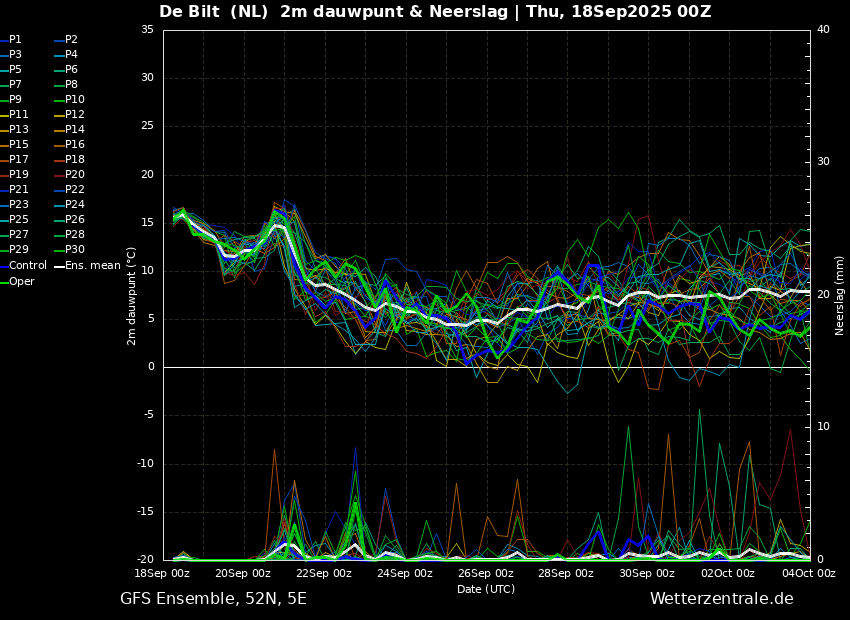
Task: Click the 22Sep 00z axis tick label
Action: tap(324, 573)
